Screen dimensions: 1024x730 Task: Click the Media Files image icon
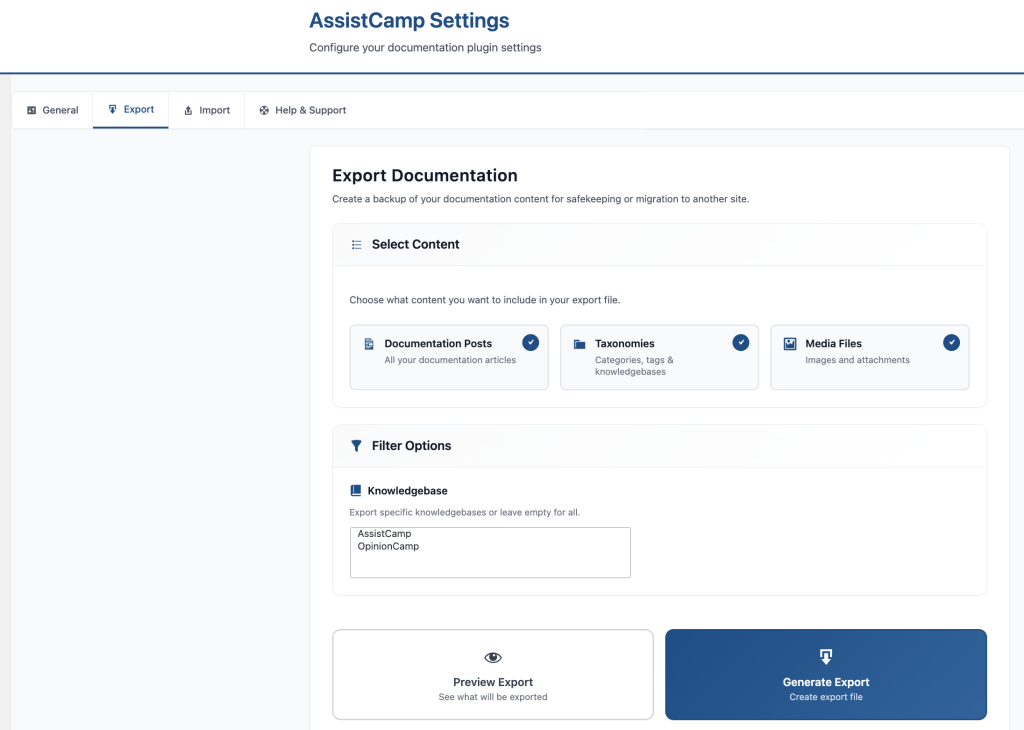tap(790, 344)
